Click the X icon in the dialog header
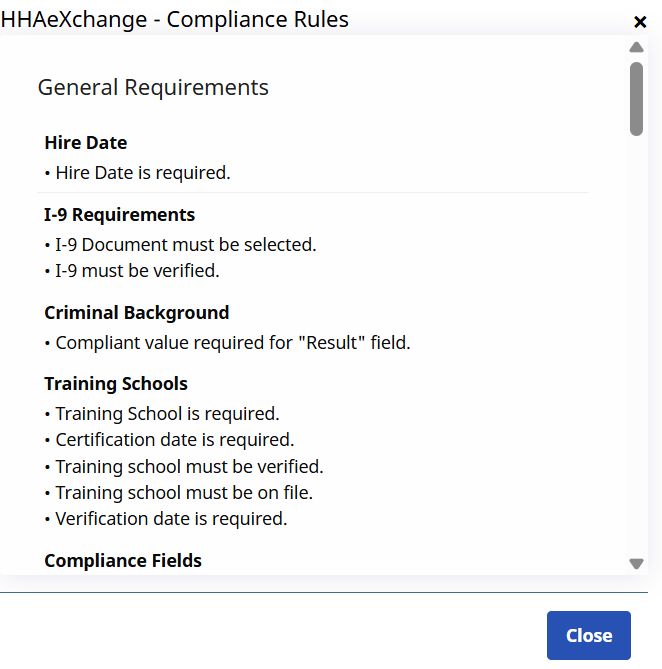This screenshot has width=662, height=669. pos(640,22)
